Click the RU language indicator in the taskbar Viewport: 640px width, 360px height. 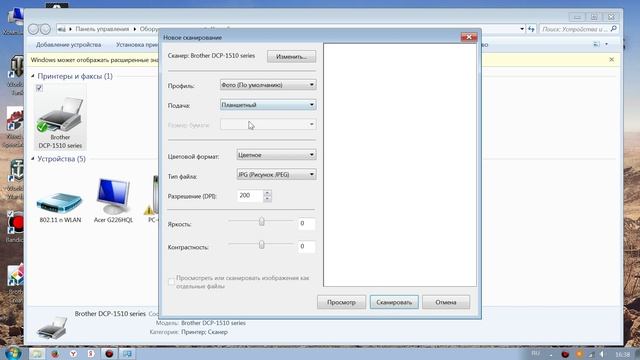click(x=536, y=353)
